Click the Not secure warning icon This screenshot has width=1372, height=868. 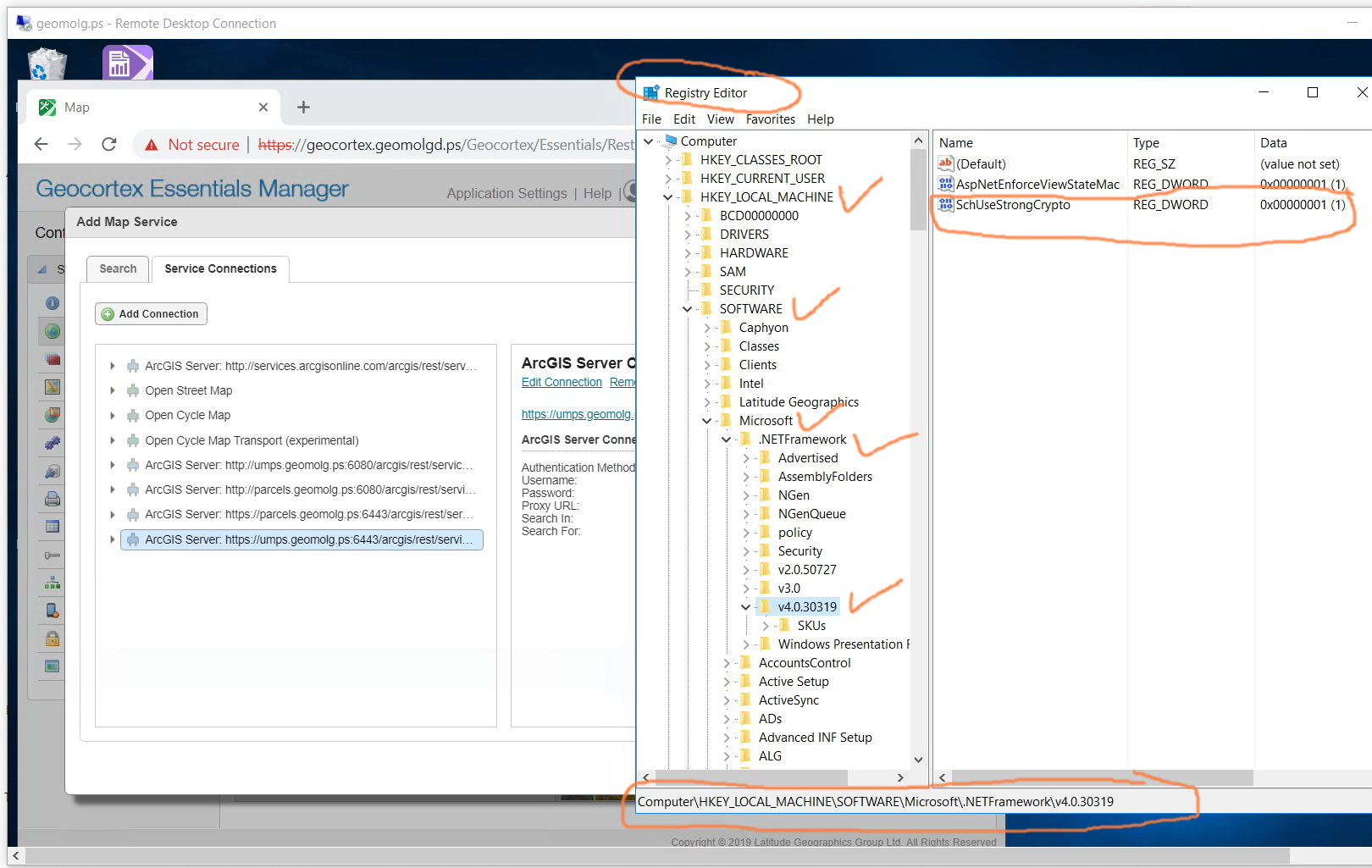point(152,145)
